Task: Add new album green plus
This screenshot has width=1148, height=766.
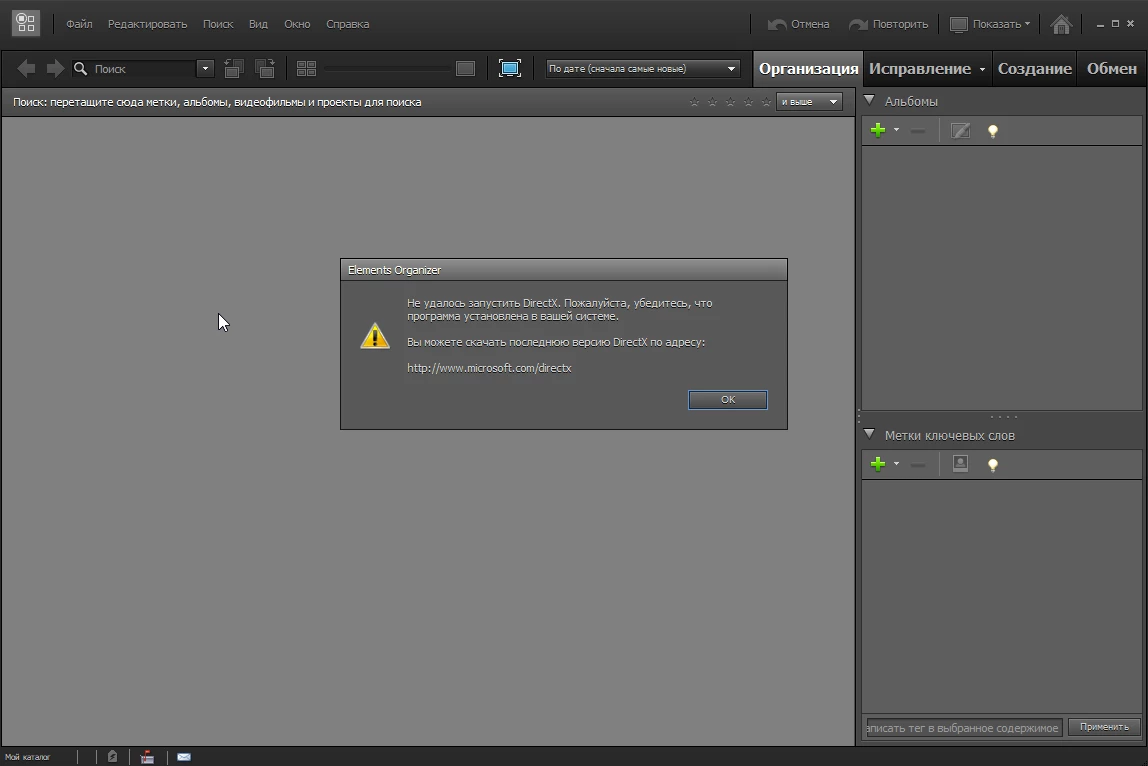Action: 878,130
